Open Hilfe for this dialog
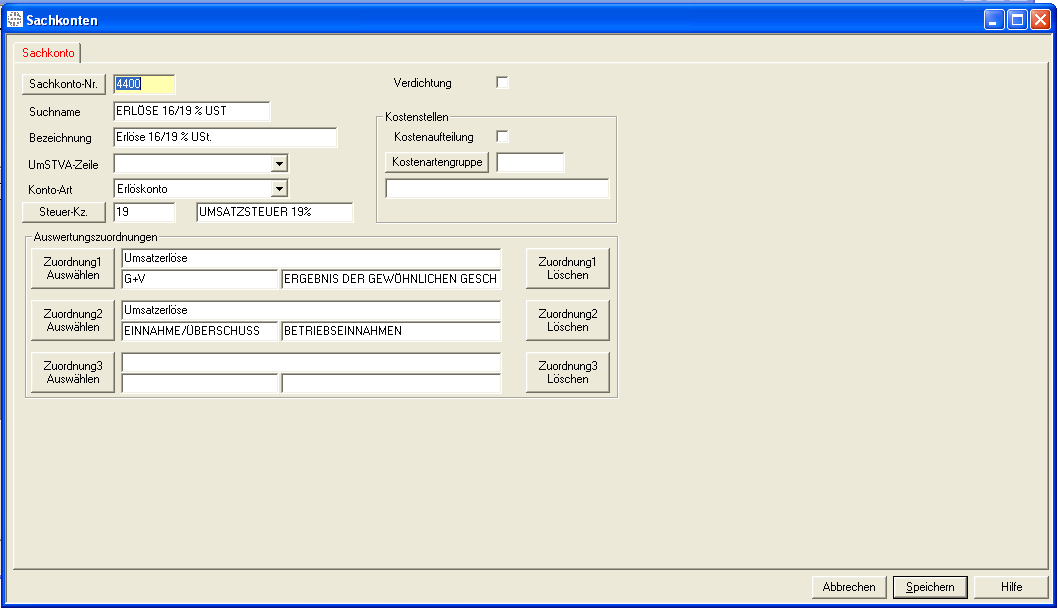This screenshot has width=1058, height=610. [1011, 587]
